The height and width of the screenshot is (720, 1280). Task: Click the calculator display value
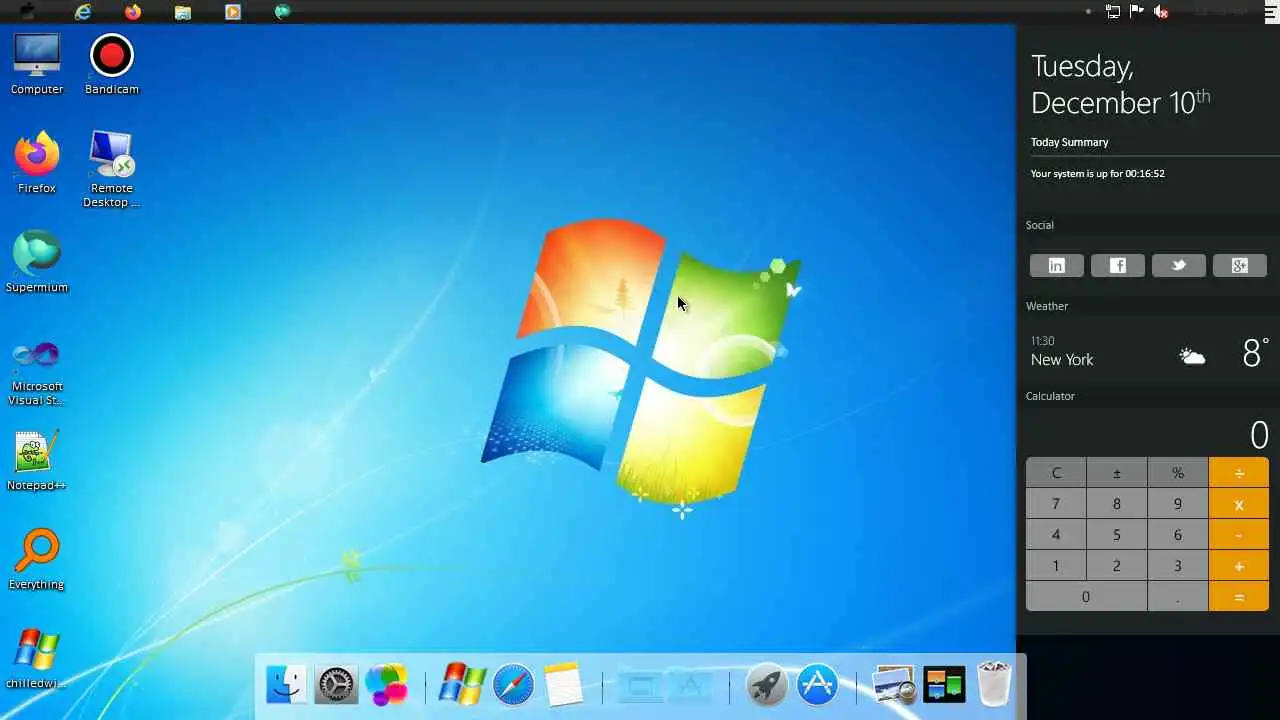point(1259,435)
